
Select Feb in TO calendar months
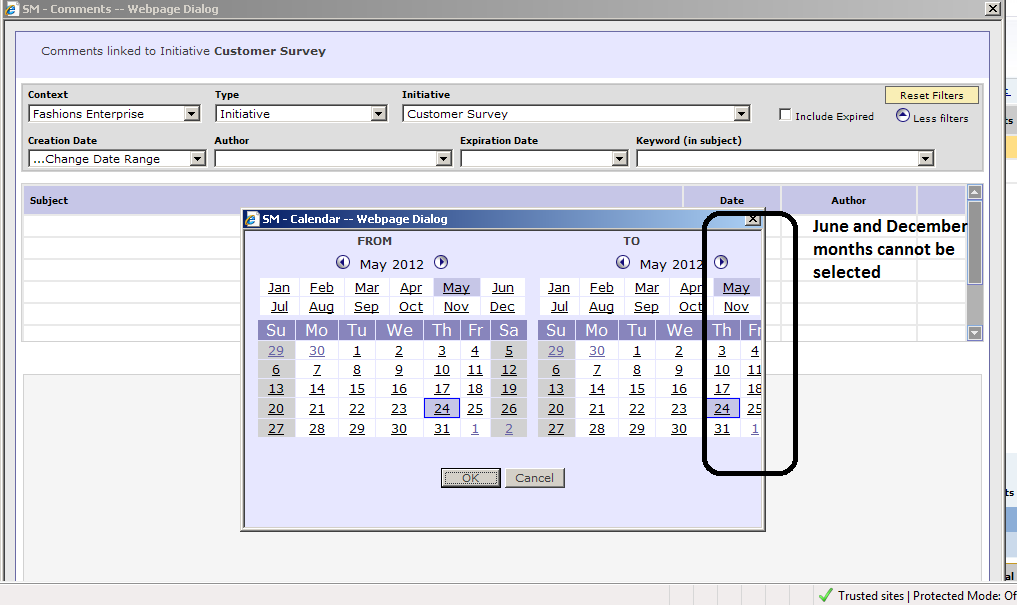602,287
